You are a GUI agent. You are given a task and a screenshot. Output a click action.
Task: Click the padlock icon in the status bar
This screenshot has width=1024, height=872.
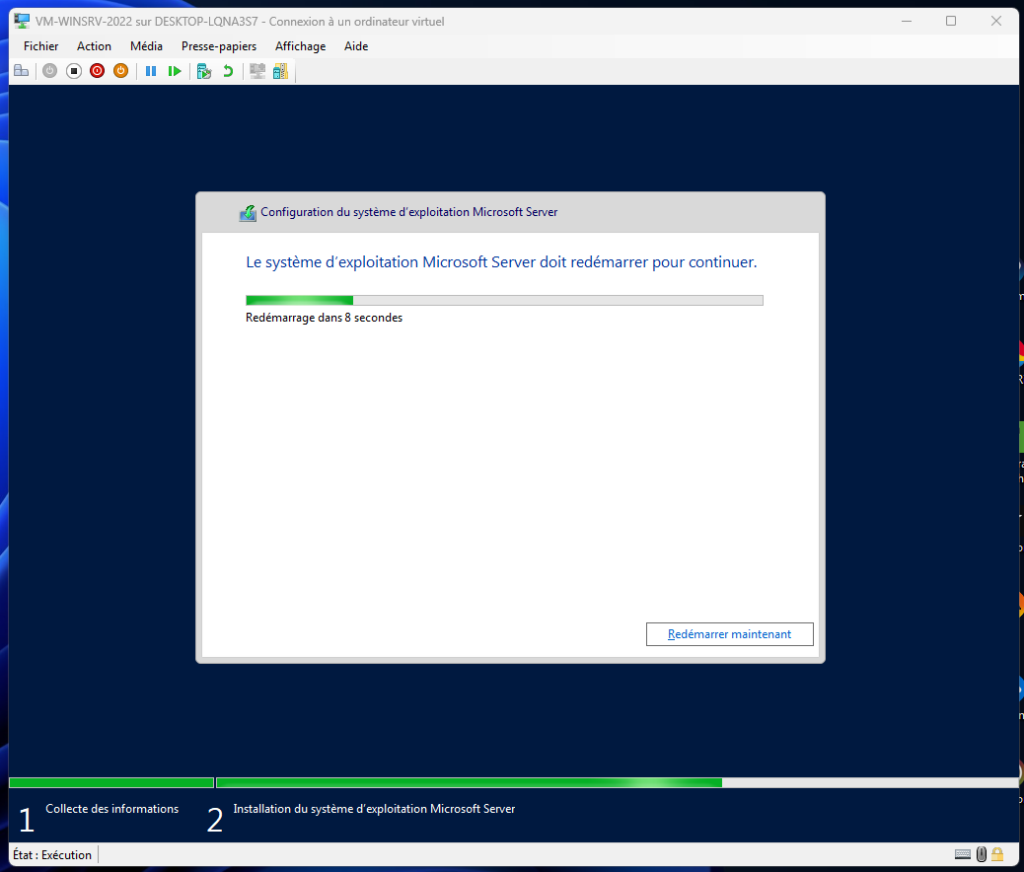point(997,854)
